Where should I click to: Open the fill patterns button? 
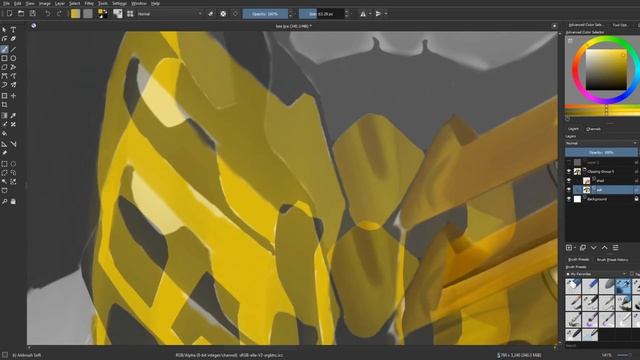[x=88, y=13]
